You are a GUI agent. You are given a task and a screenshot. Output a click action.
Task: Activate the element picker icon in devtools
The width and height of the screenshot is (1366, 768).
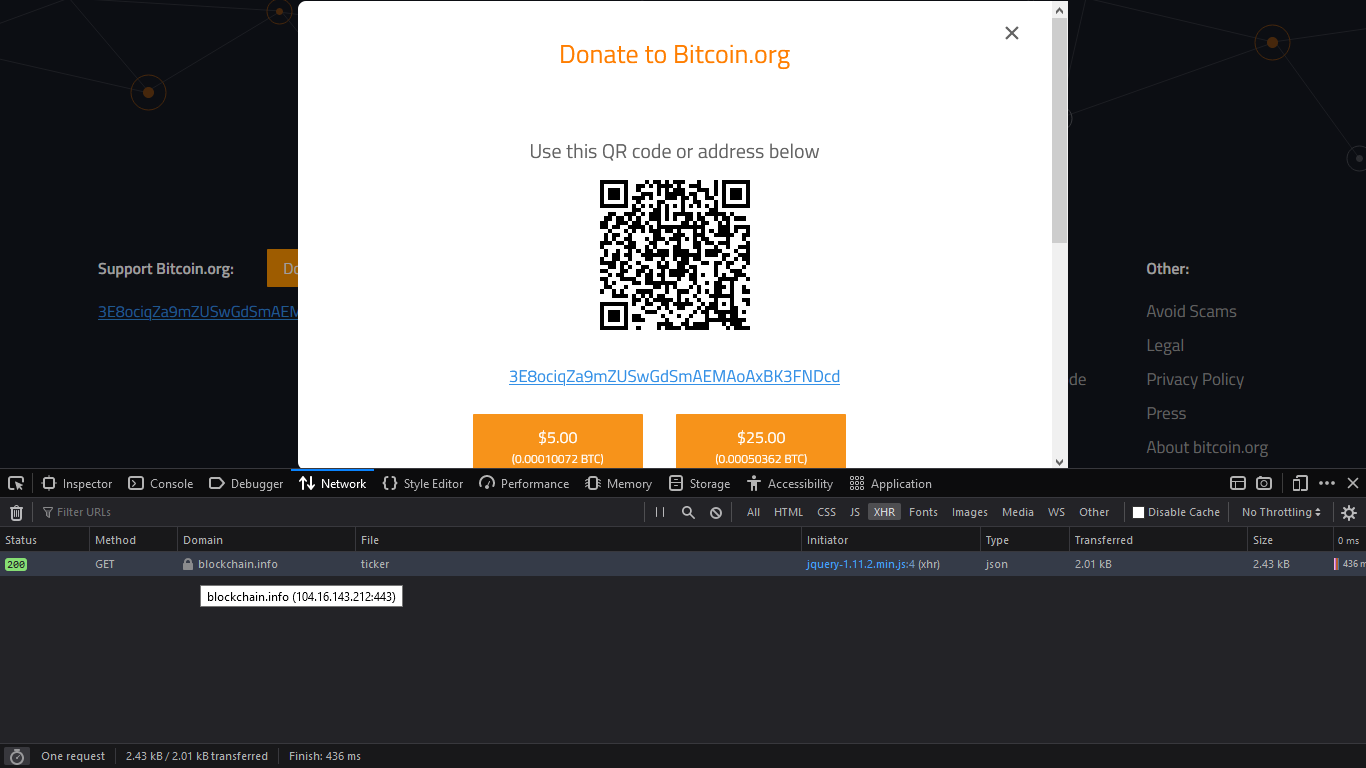coord(16,483)
